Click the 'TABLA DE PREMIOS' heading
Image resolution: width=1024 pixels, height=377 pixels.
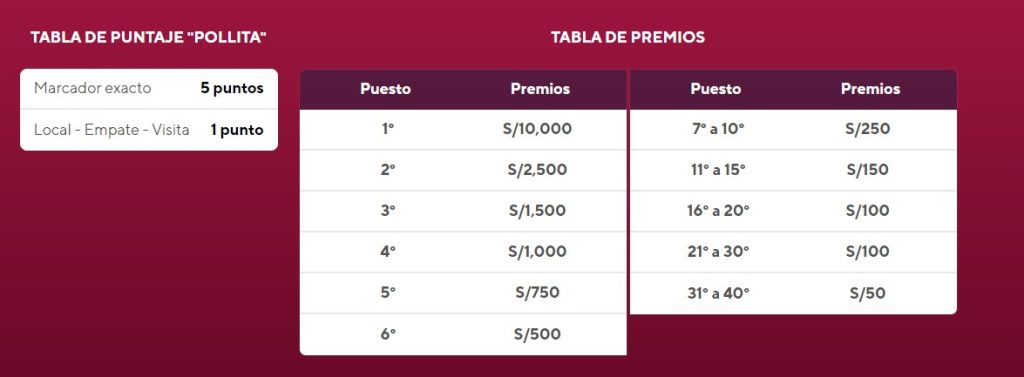pos(628,37)
